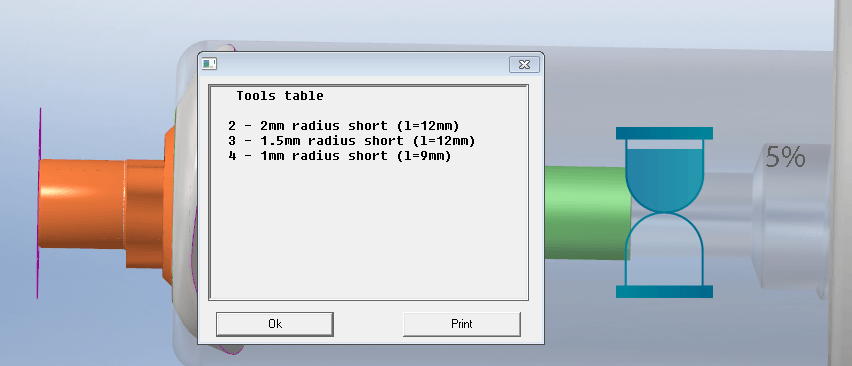Click the hourglass progress icon
The height and width of the screenshot is (366, 852).
664,212
